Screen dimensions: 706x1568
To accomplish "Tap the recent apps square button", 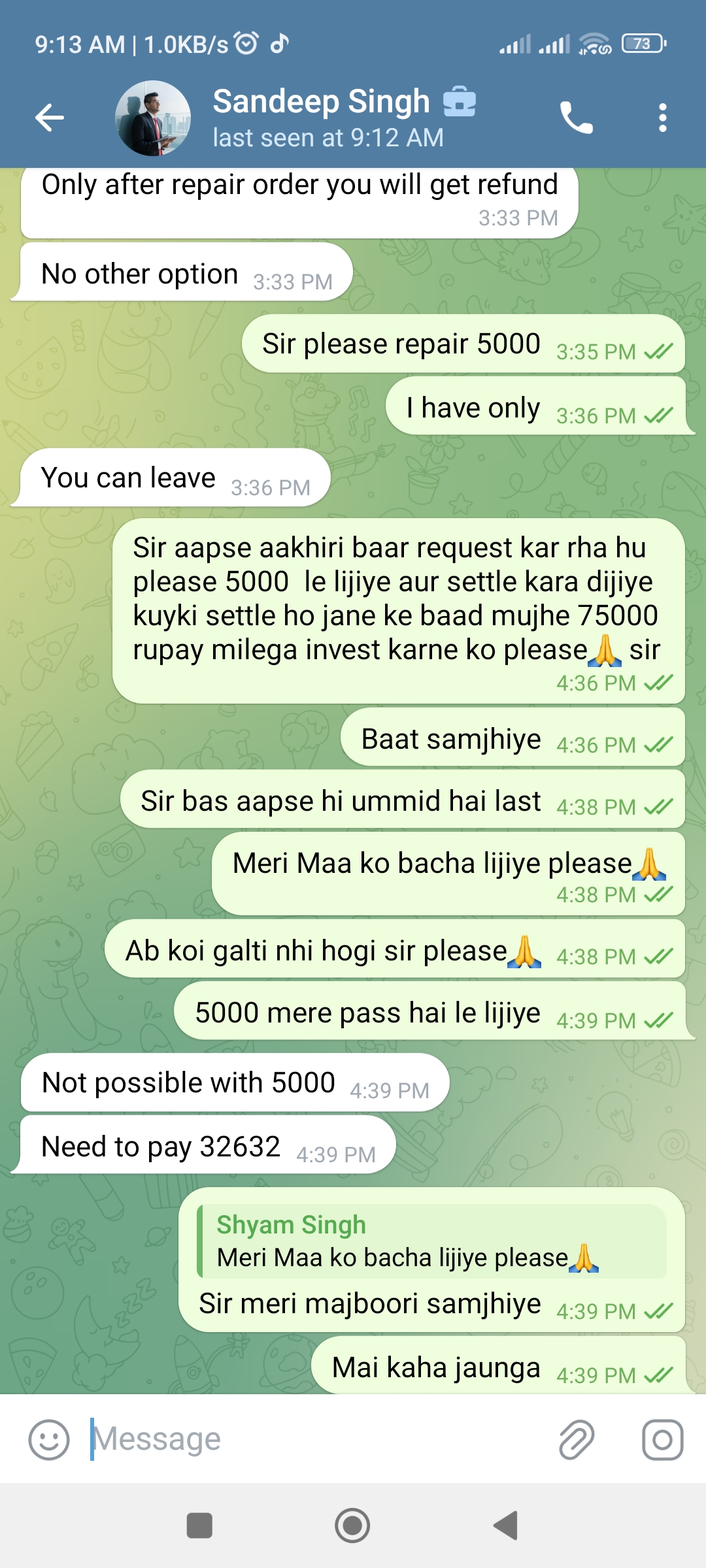I will click(x=199, y=1526).
